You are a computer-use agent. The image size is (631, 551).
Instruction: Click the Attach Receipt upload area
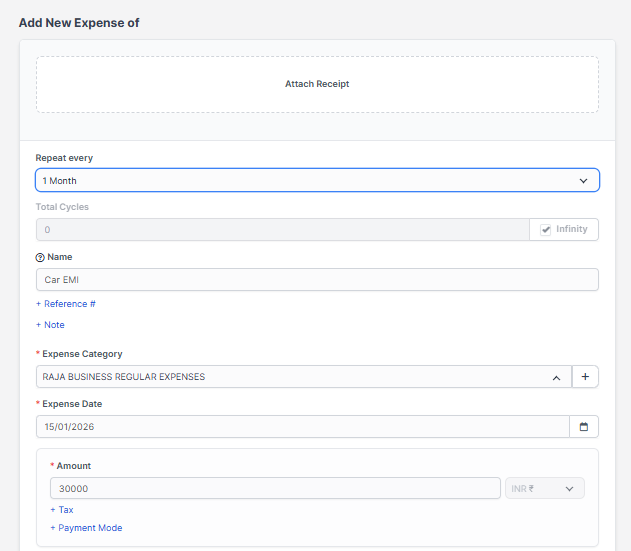(317, 84)
